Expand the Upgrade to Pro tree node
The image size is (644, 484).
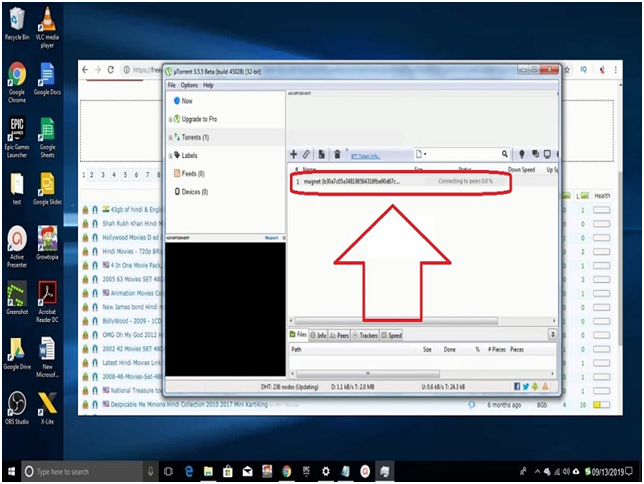[170, 120]
